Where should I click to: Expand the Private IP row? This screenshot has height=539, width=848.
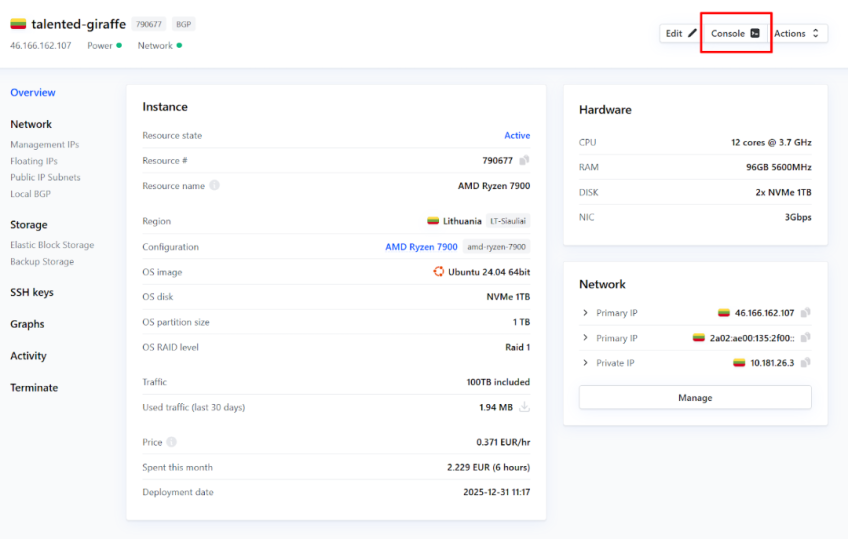(585, 363)
